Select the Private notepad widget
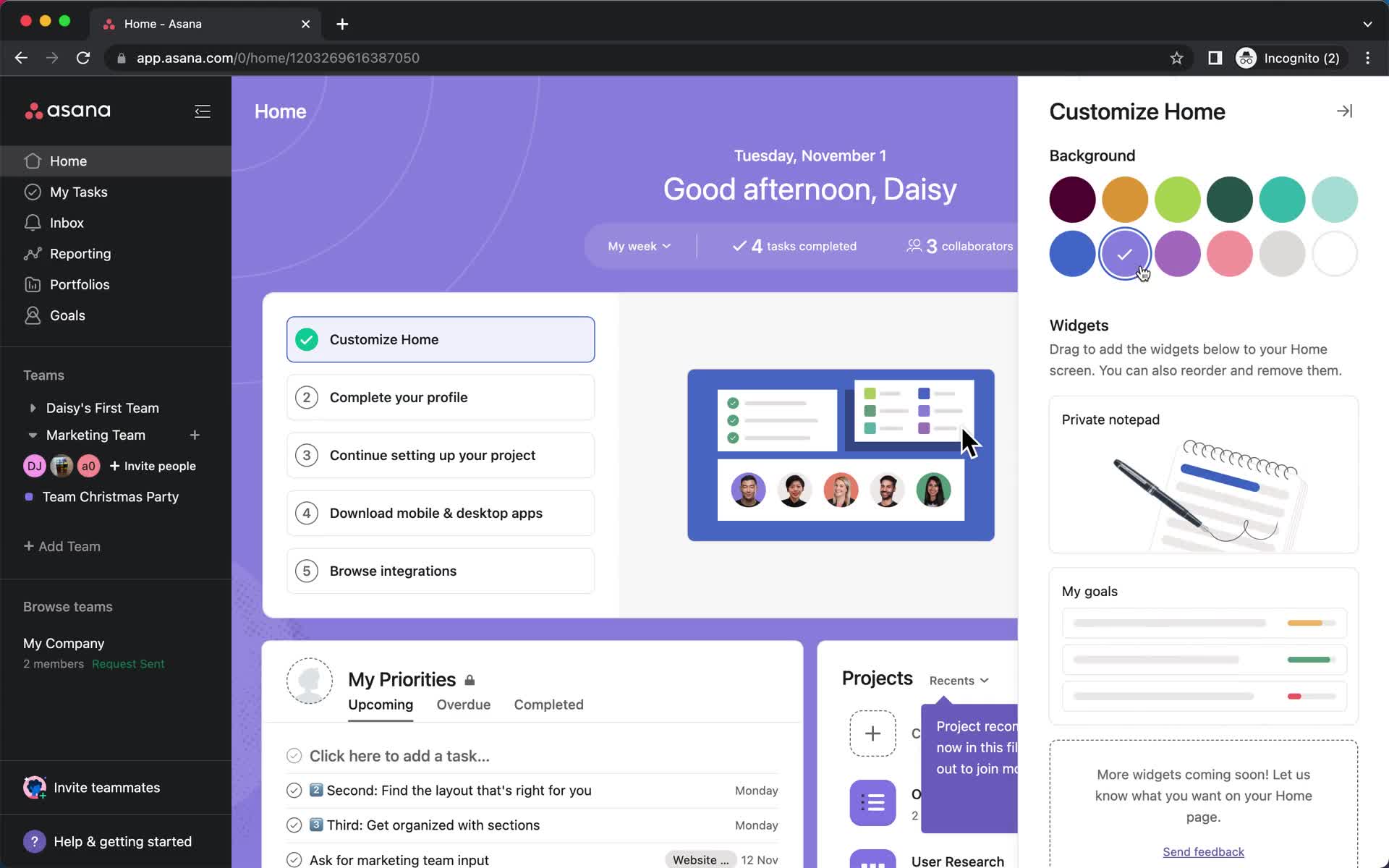The height and width of the screenshot is (868, 1389). pyautogui.click(x=1203, y=475)
